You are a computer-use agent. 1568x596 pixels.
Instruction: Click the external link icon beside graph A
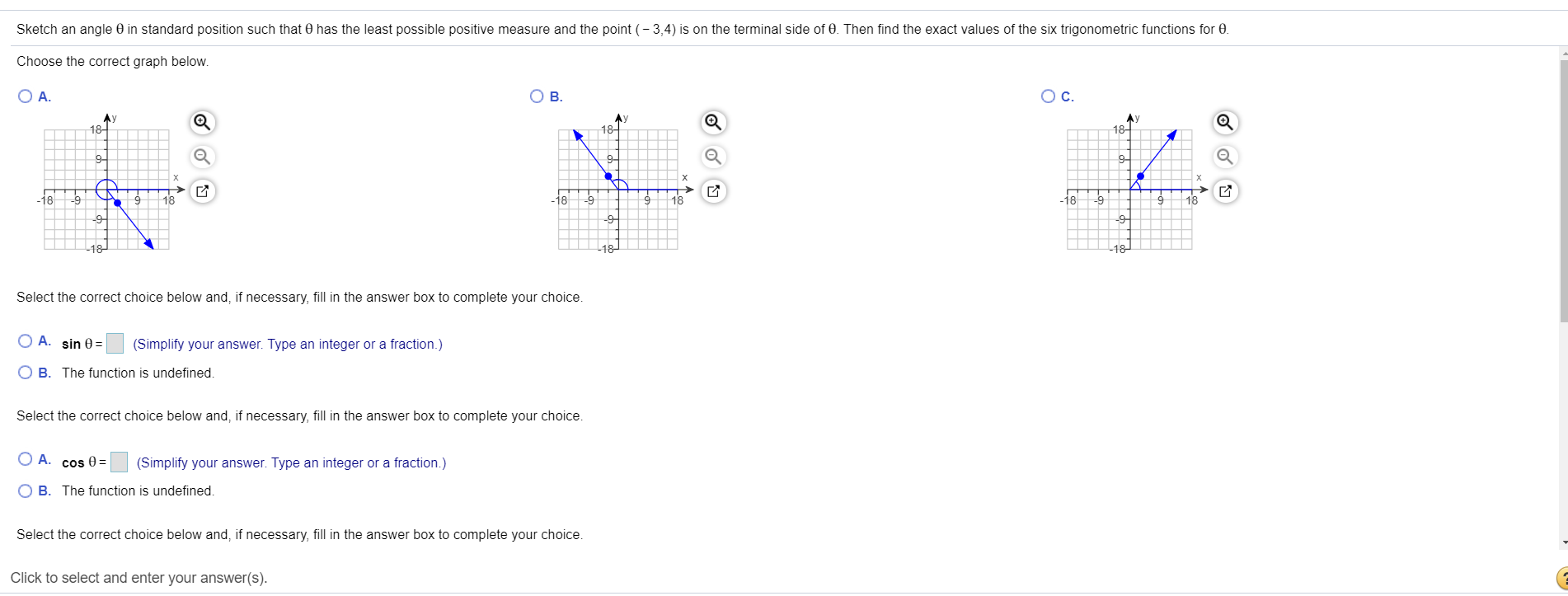coord(200,190)
